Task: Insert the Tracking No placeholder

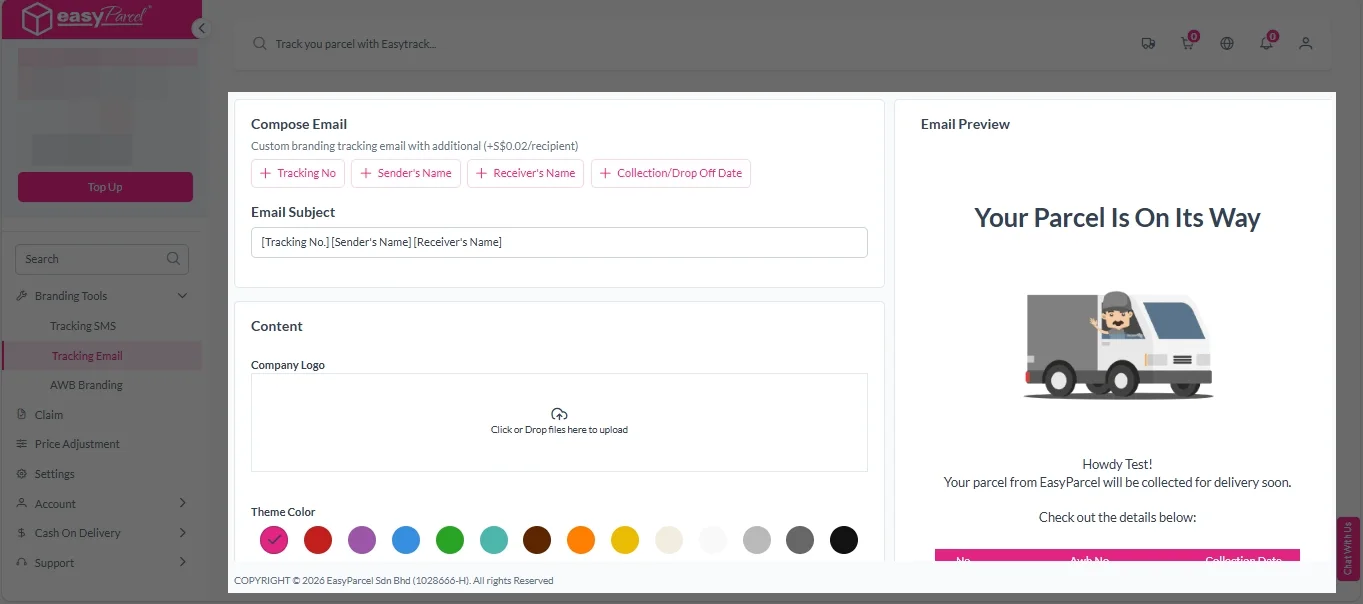Action: (x=298, y=173)
